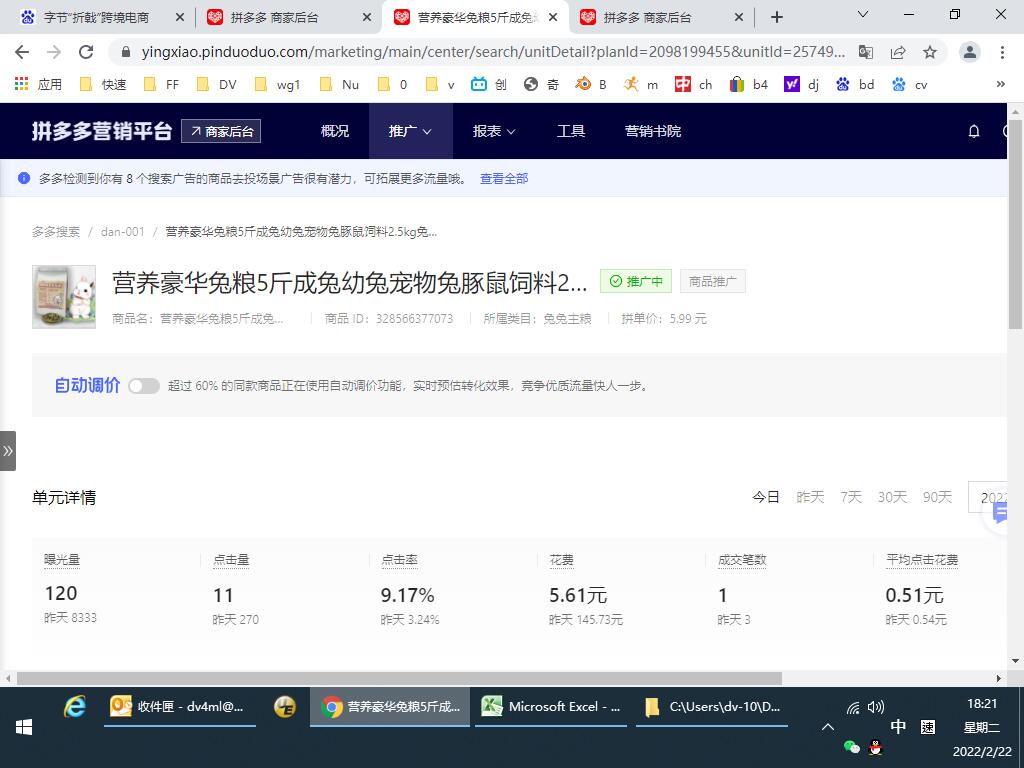Viewport: 1024px width, 768px height.
Task: Switch to the 字节"折戟"跨境电商 browser tab
Action: (96, 18)
